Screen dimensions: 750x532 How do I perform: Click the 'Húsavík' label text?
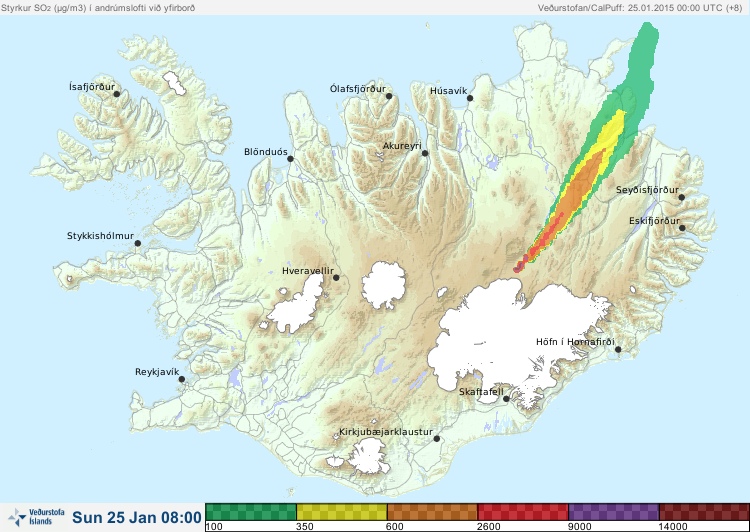pyautogui.click(x=449, y=91)
